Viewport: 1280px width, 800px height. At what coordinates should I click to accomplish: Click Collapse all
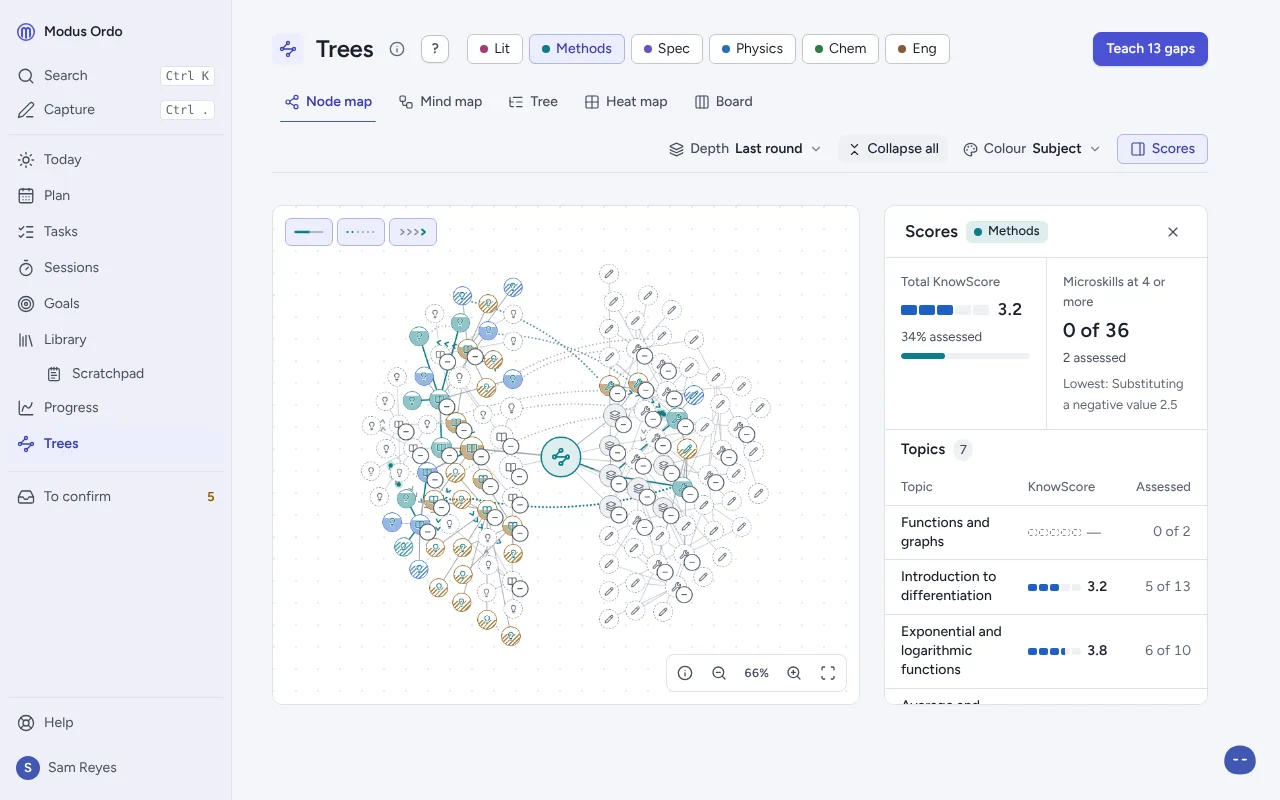(893, 149)
